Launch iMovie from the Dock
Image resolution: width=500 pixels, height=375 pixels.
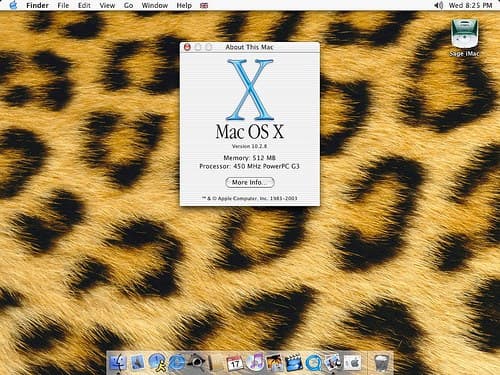pyautogui.click(x=294, y=363)
